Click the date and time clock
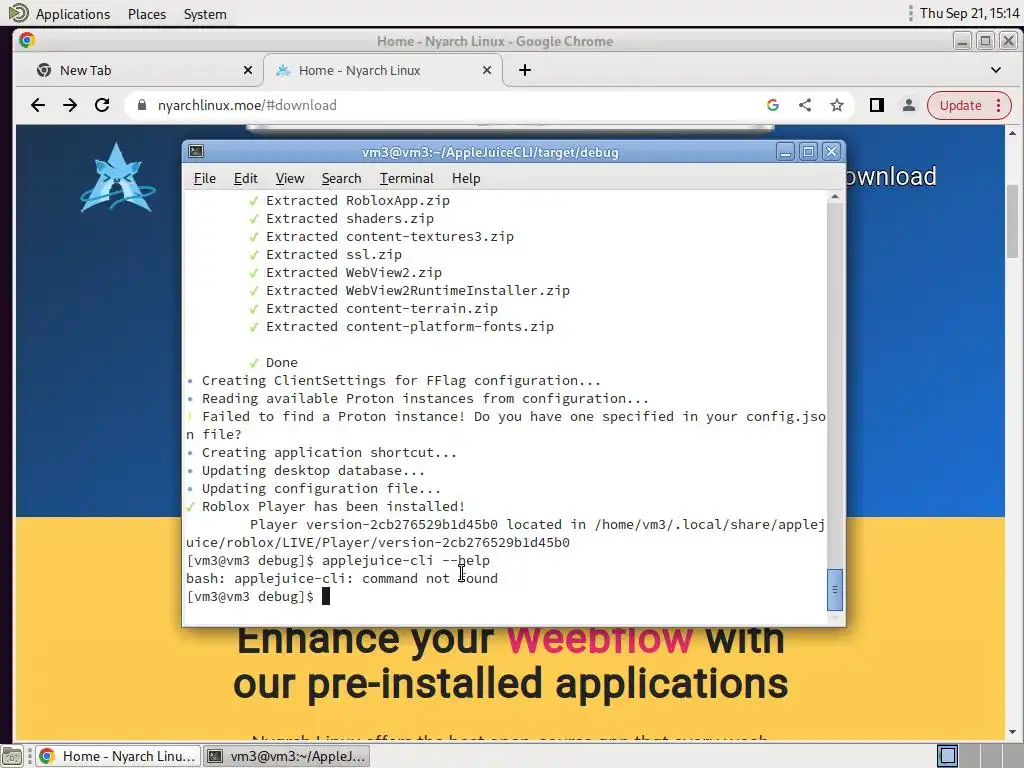Image resolution: width=1024 pixels, height=768 pixels. [x=969, y=13]
